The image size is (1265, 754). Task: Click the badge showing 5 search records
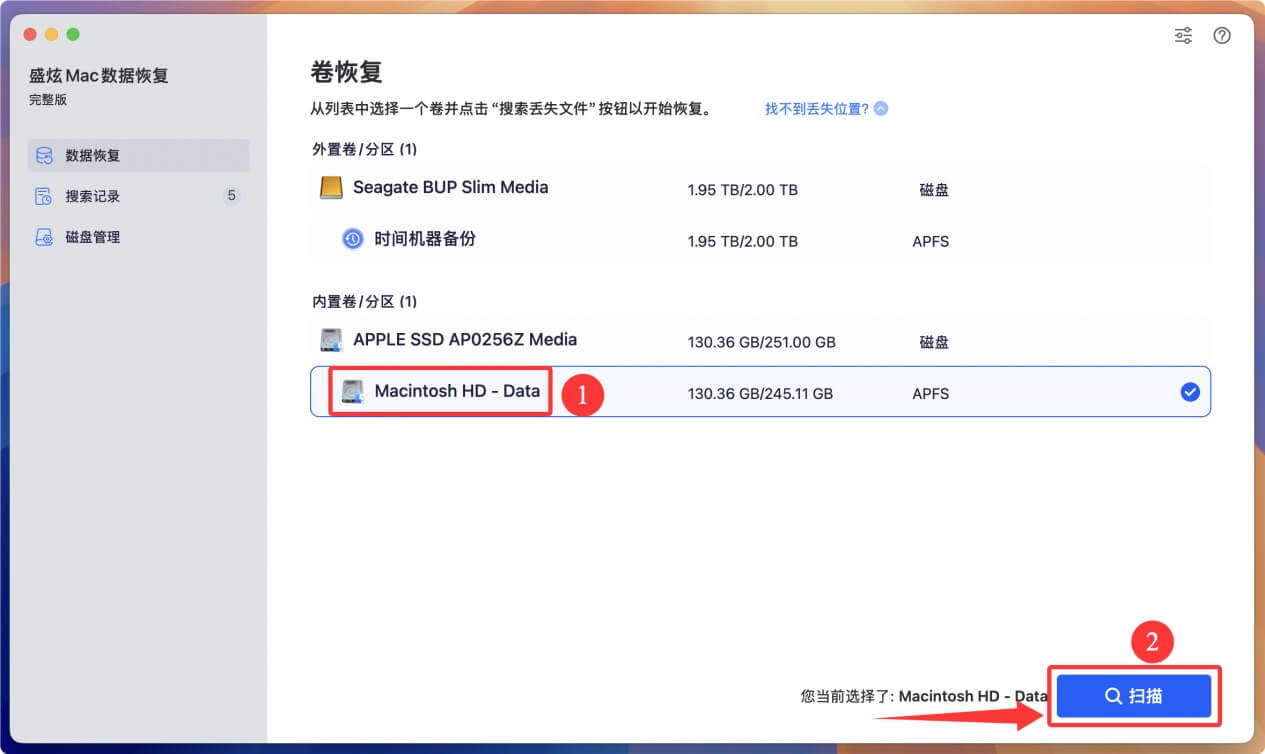pos(232,196)
